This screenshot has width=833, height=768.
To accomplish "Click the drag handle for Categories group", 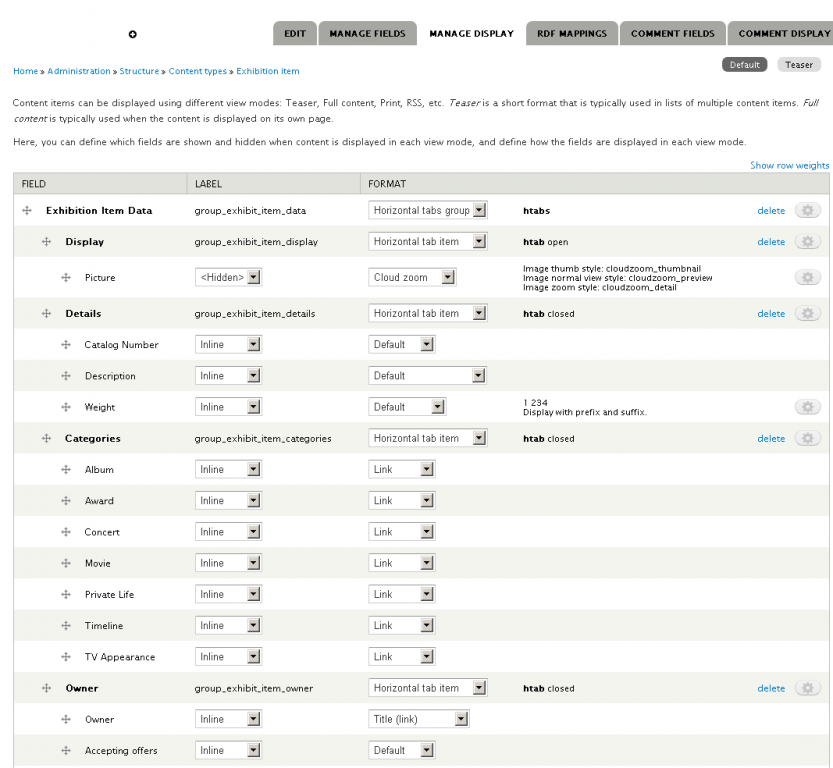I will 46,438.
